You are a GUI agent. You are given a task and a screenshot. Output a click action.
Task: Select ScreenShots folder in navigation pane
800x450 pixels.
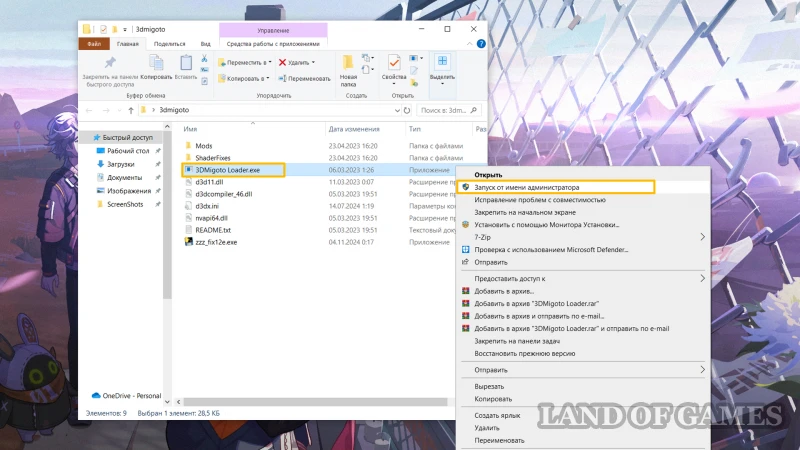click(125, 204)
